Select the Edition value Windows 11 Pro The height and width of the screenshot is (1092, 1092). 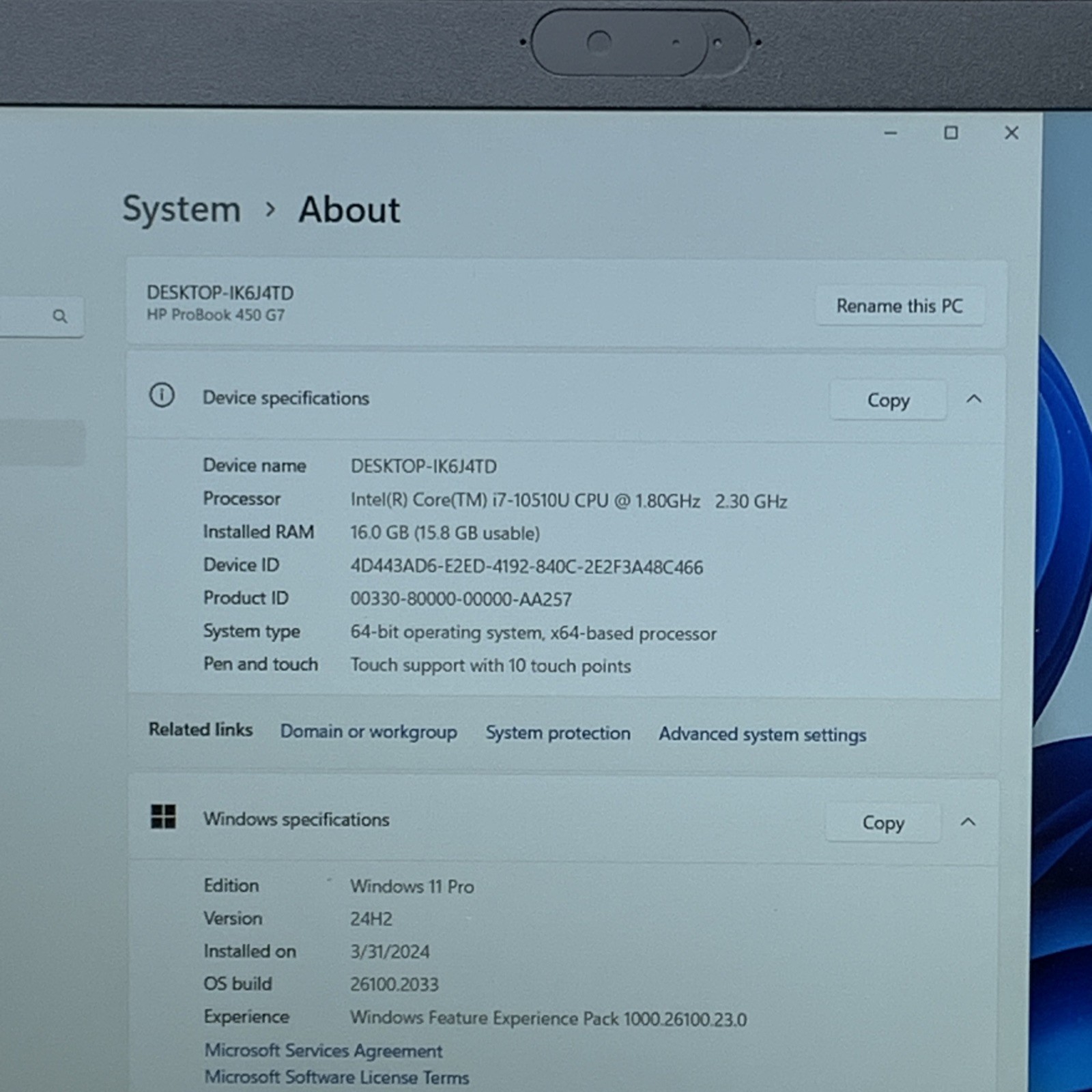412,887
